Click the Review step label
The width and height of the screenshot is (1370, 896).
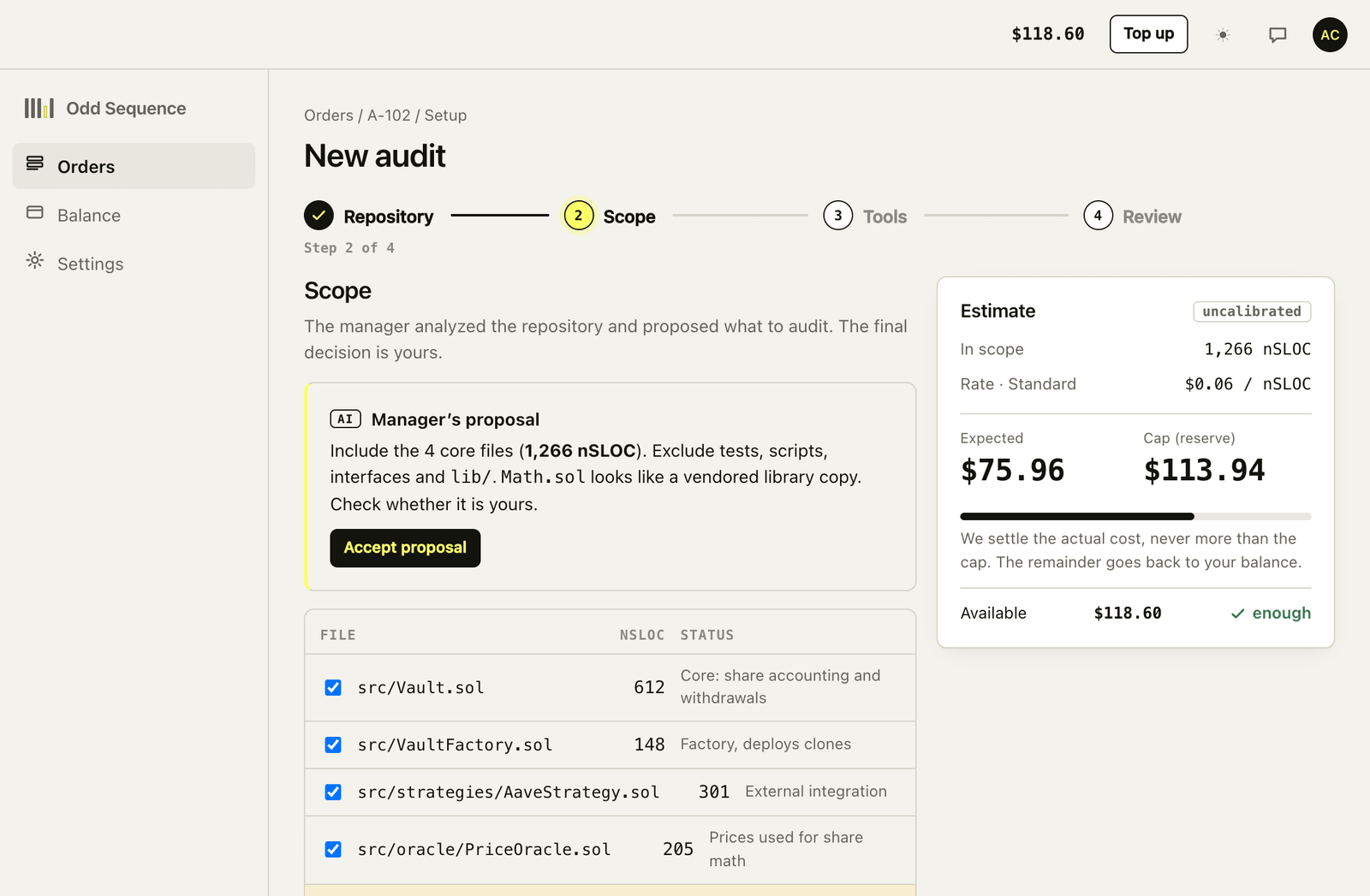click(x=1152, y=217)
